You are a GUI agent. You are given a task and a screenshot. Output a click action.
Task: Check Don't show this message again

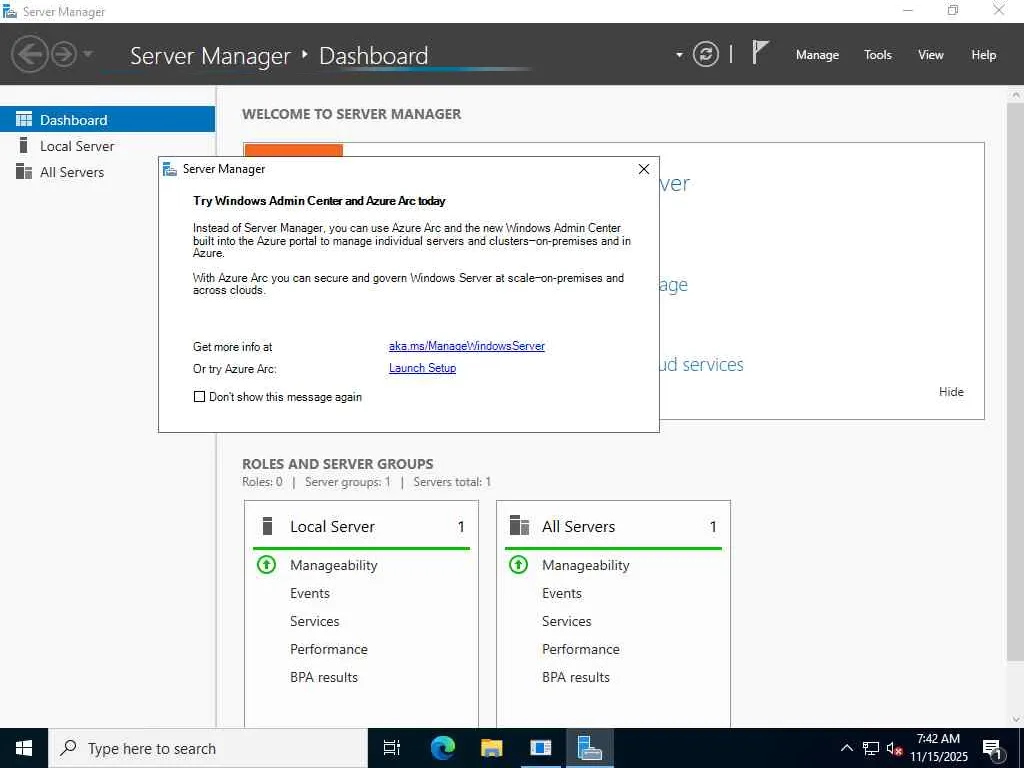click(x=199, y=396)
